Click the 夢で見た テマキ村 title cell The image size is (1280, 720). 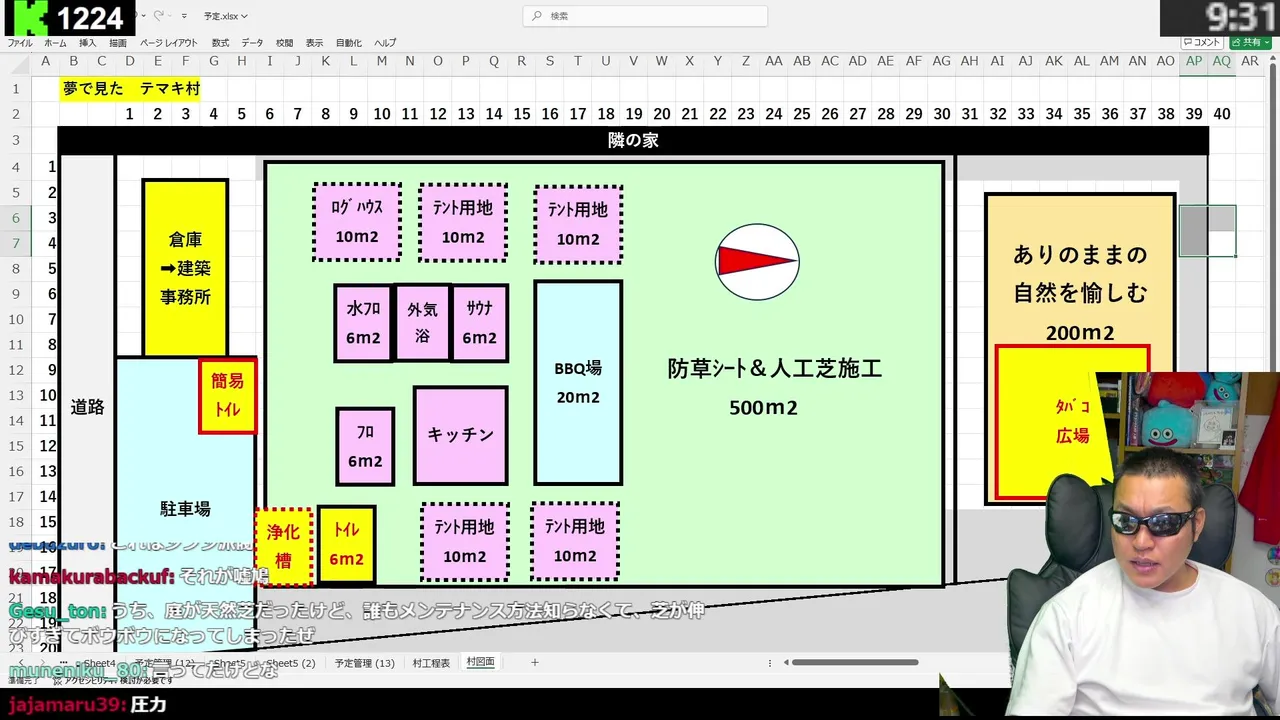pyautogui.click(x=131, y=88)
